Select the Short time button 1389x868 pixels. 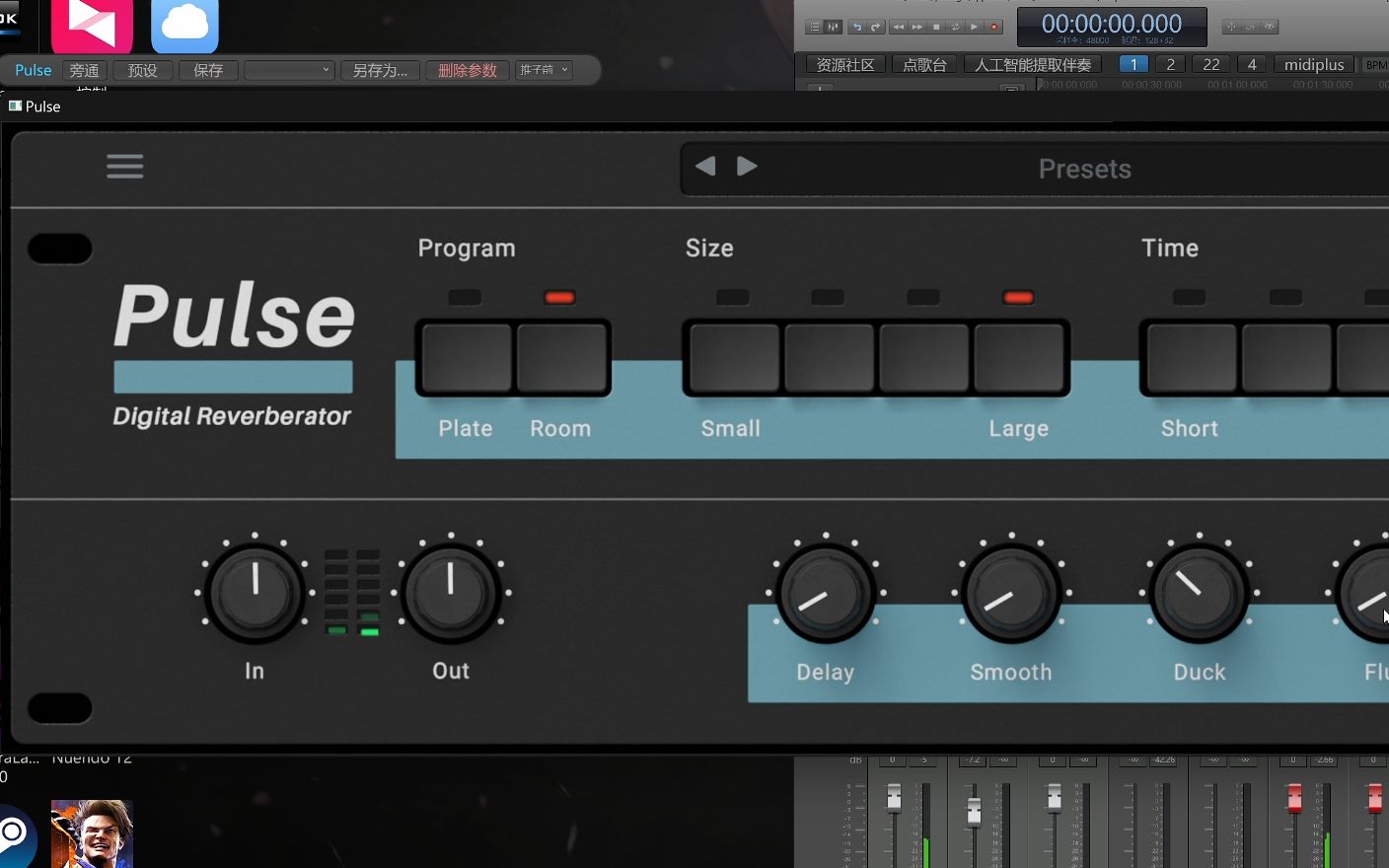tap(1192, 357)
